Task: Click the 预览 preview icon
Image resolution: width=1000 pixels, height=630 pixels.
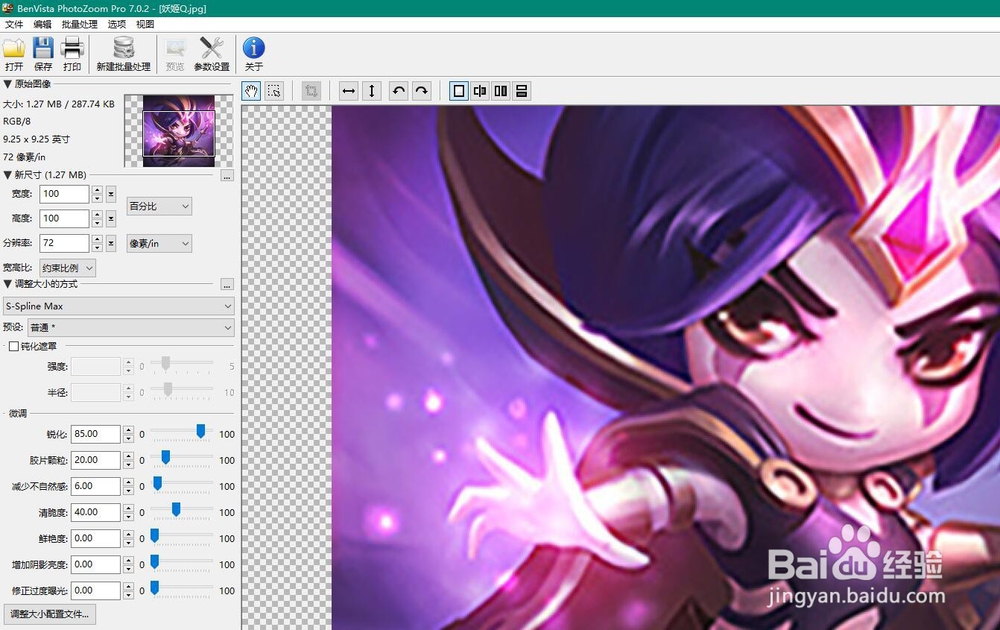Action: (x=175, y=54)
